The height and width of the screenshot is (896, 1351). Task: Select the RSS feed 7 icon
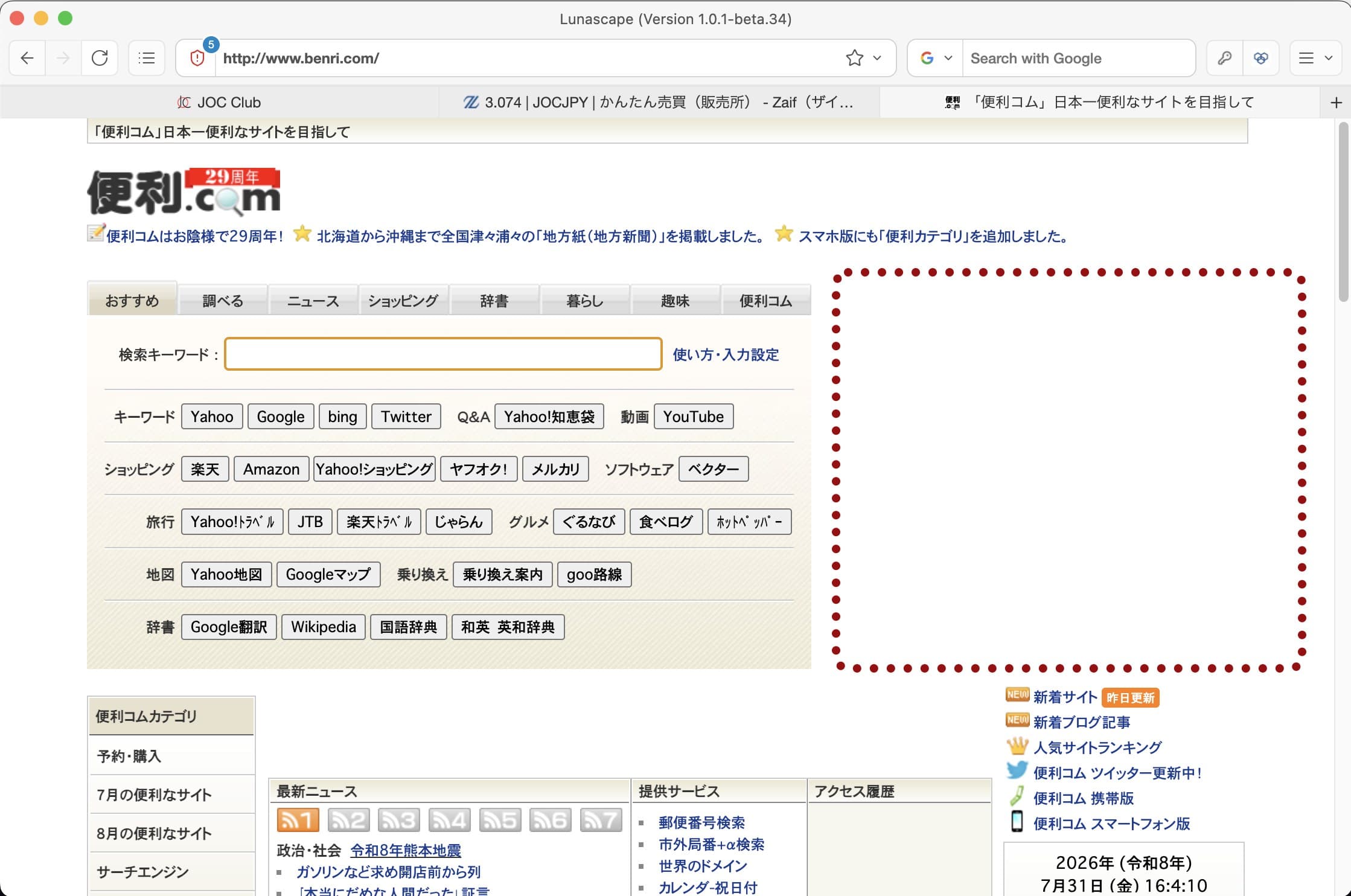pyautogui.click(x=601, y=820)
